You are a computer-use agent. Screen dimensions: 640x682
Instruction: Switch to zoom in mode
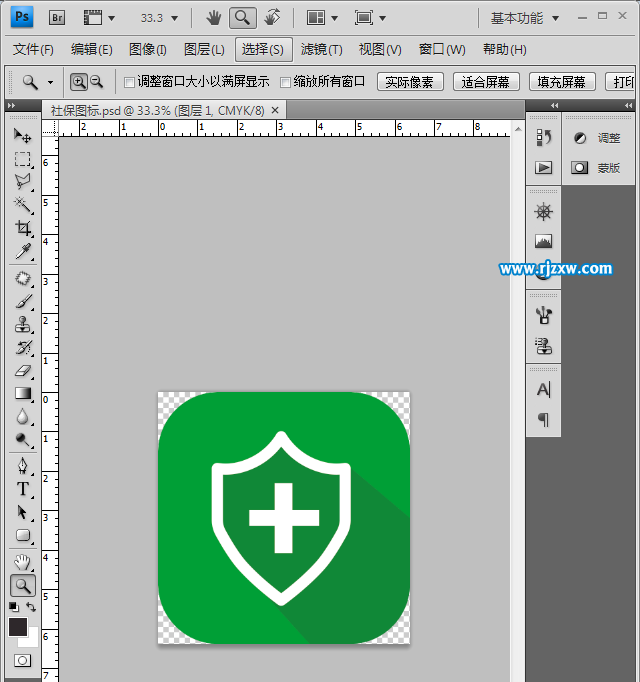[79, 82]
